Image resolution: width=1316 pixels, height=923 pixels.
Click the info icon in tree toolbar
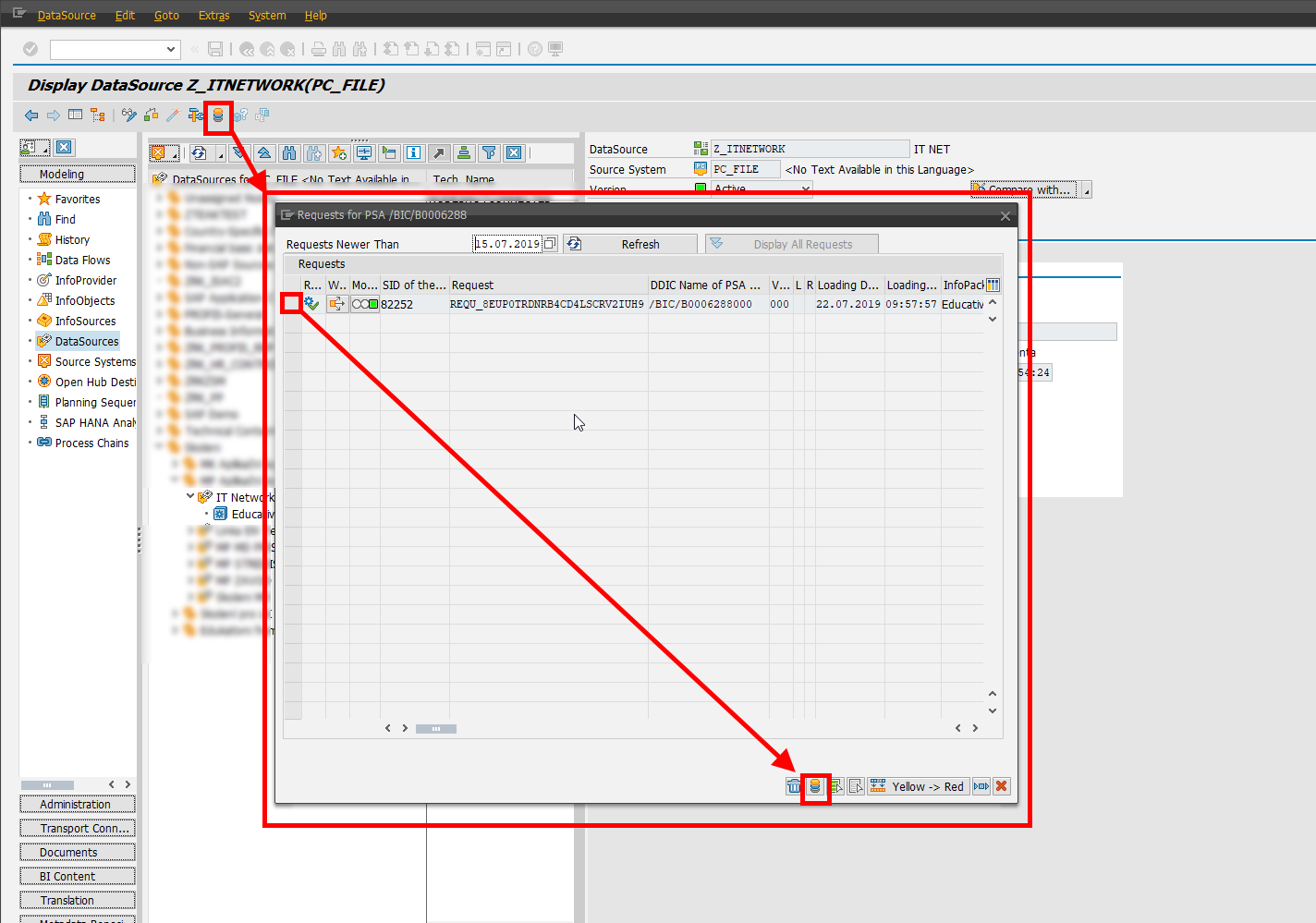tap(414, 153)
